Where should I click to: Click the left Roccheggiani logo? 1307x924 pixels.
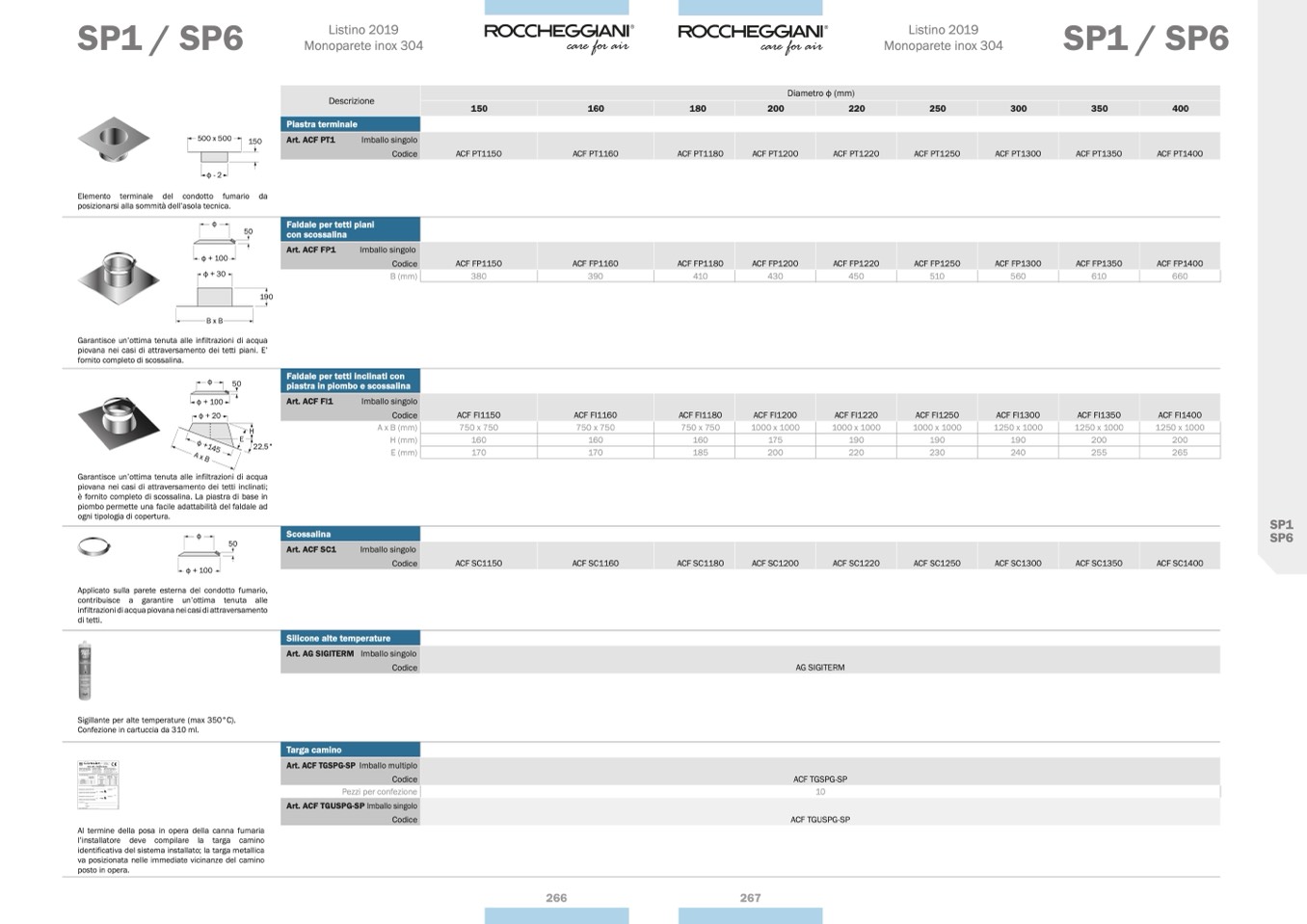tap(558, 37)
